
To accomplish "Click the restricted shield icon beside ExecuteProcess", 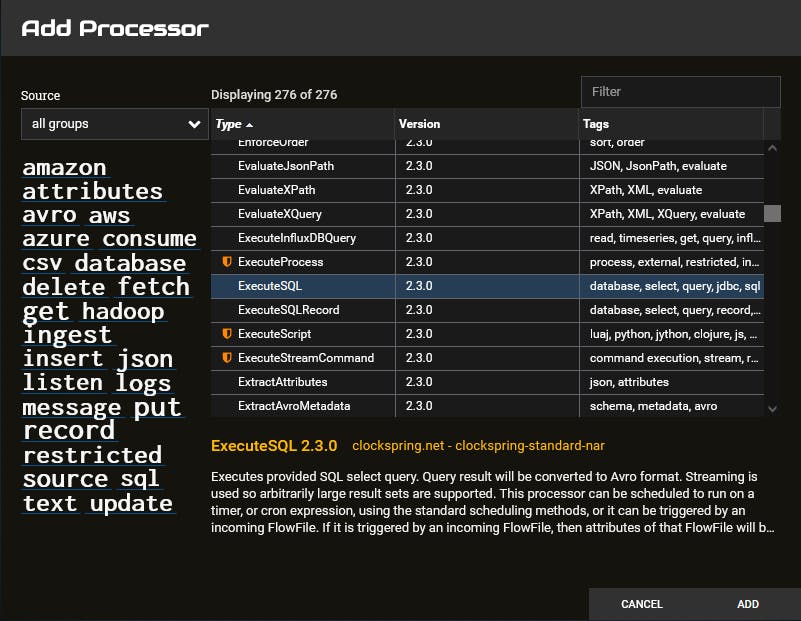I will point(227,262).
